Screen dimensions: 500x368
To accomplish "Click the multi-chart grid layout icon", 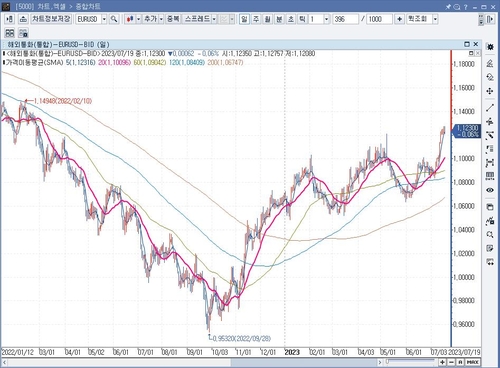I will pos(10,33).
